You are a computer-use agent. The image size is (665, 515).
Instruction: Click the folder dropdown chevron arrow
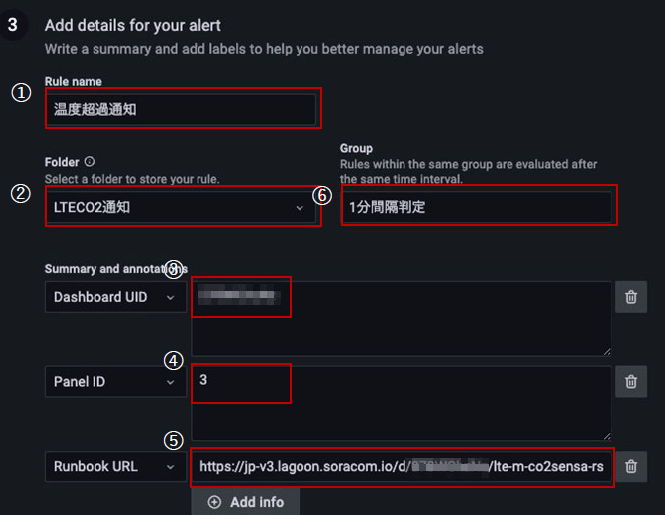tap(299, 208)
